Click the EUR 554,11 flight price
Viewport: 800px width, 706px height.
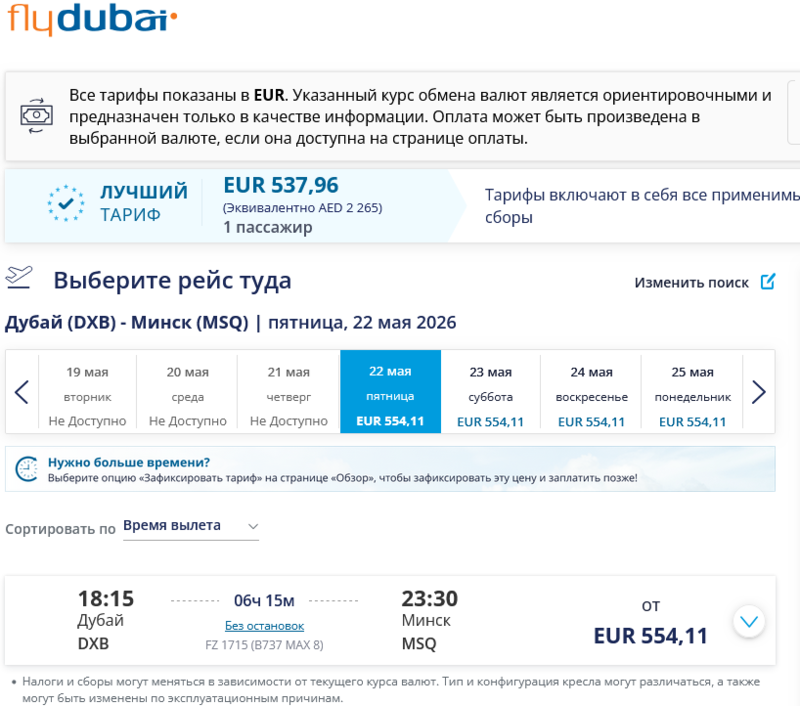pos(650,636)
